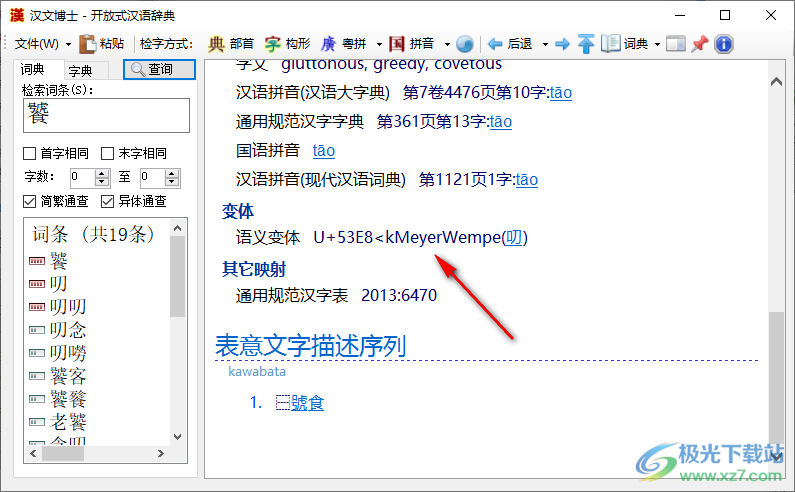Select entry 老饕 in the word list
Image resolution: width=795 pixels, height=492 pixels.
[x=68, y=422]
